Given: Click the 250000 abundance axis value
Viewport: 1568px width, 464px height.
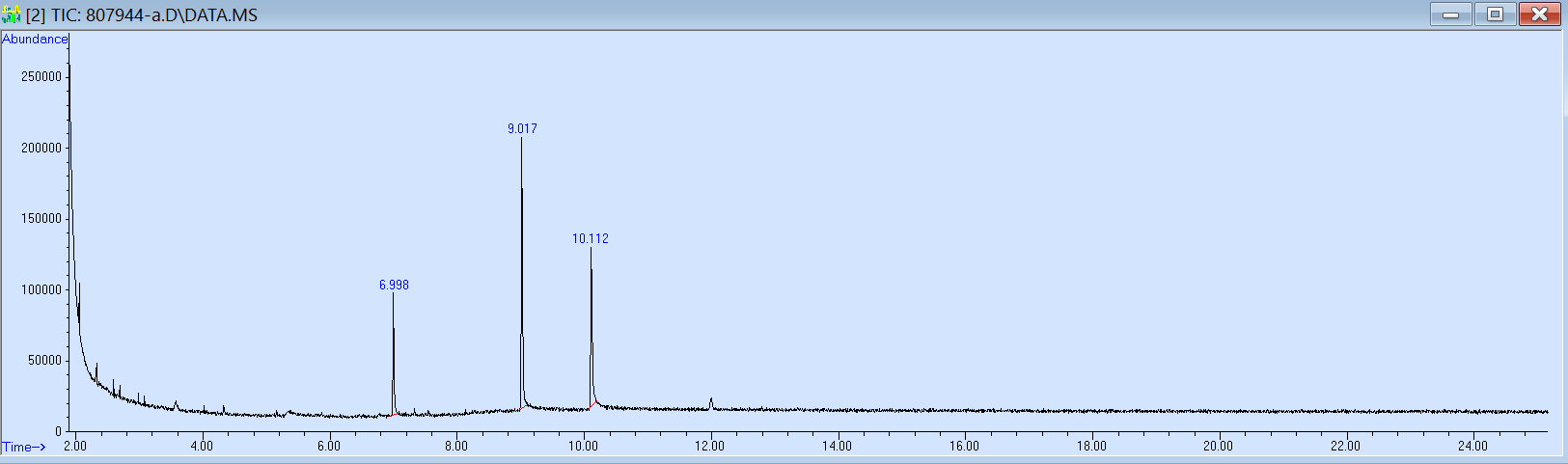Looking at the screenshot, I should pyautogui.click(x=41, y=77).
